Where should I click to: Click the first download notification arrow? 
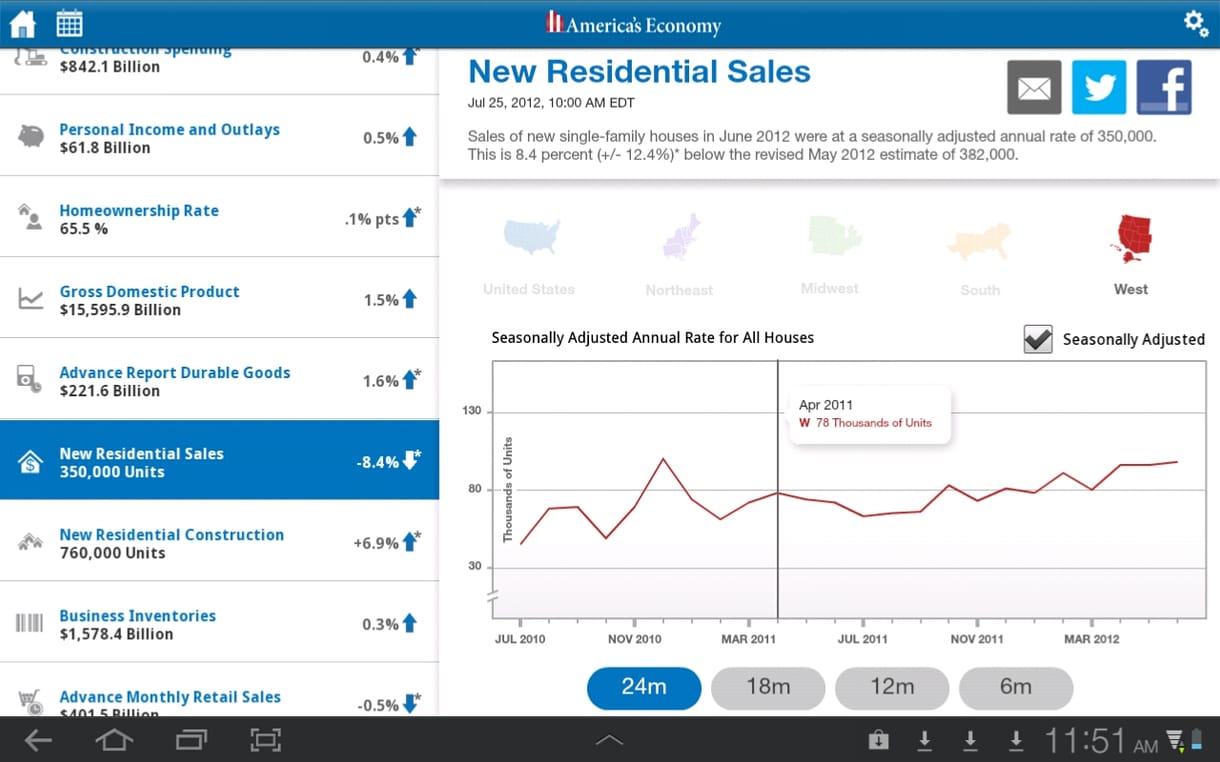[925, 740]
